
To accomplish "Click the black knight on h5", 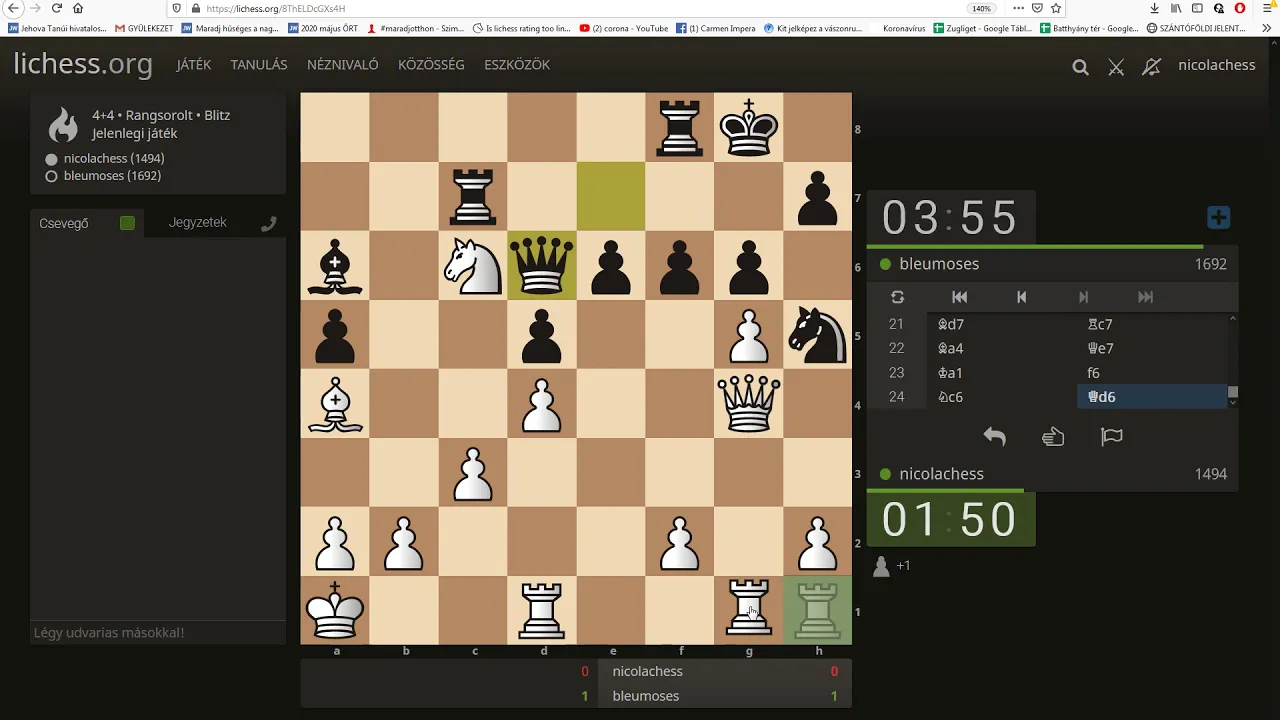I will coord(818,334).
